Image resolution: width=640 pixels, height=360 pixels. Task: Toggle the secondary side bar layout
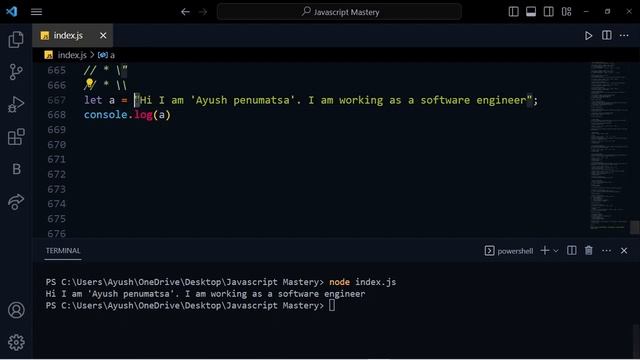pos(549,11)
